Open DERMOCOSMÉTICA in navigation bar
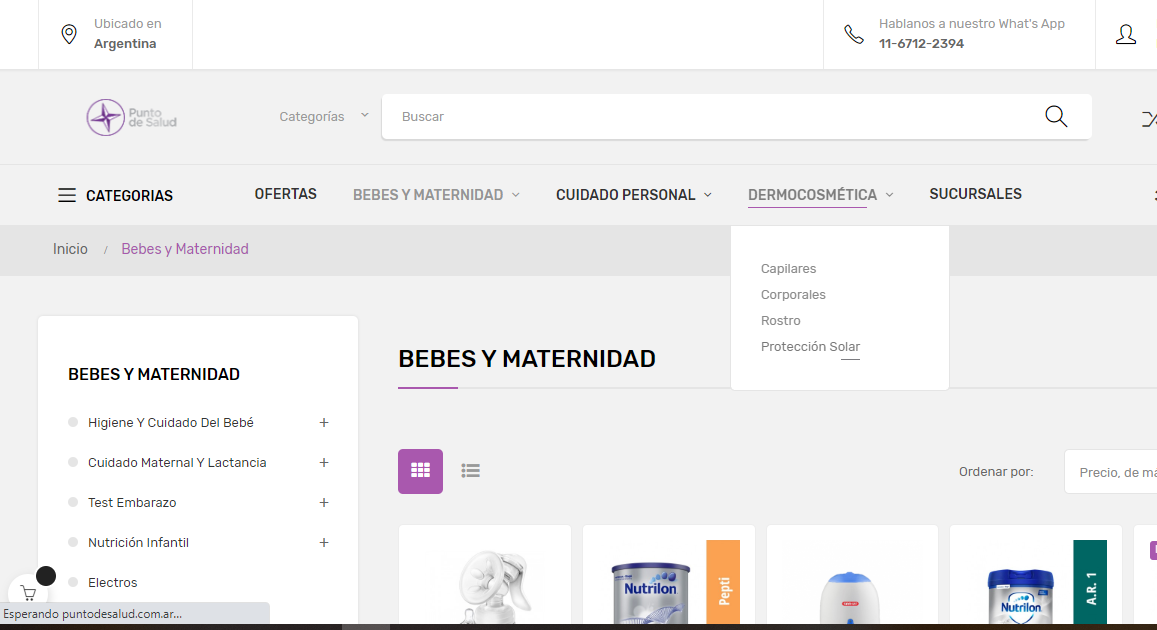 click(x=812, y=195)
